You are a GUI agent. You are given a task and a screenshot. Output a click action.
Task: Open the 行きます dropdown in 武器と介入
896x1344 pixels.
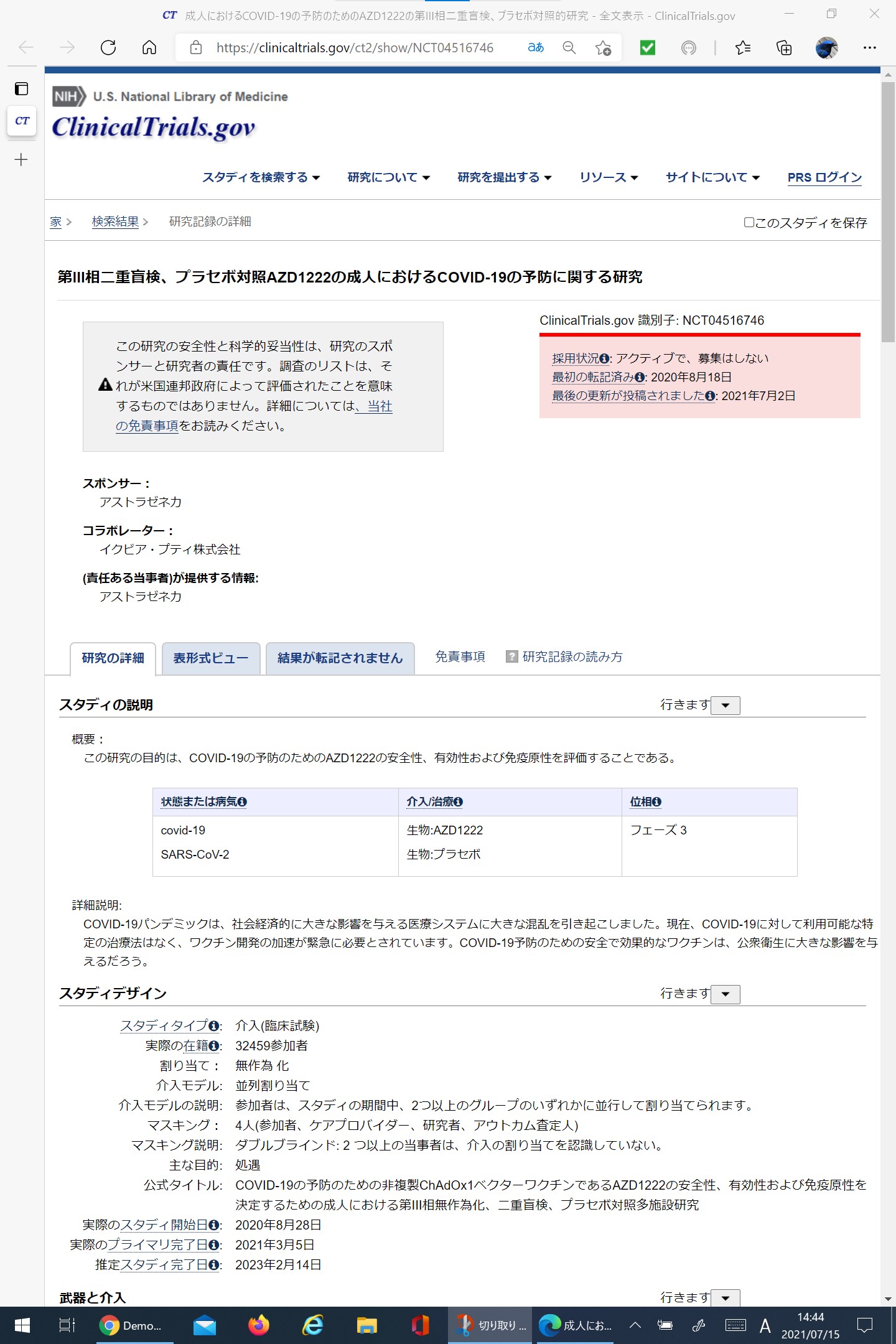(x=726, y=1298)
